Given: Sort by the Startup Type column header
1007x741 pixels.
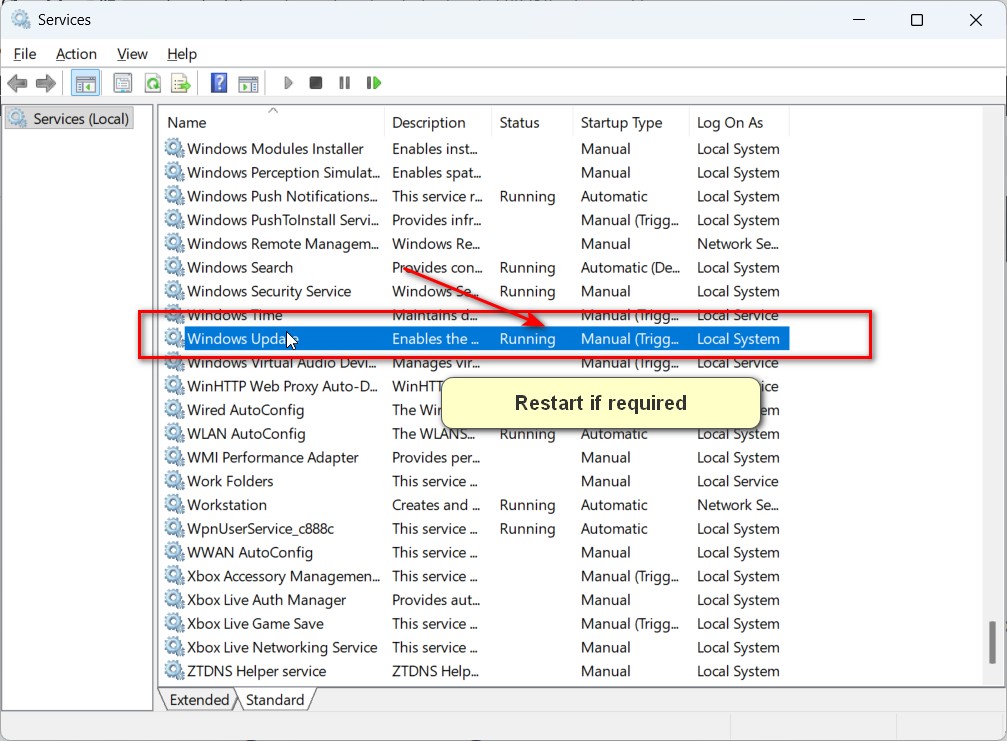Looking at the screenshot, I should tap(630, 123).
